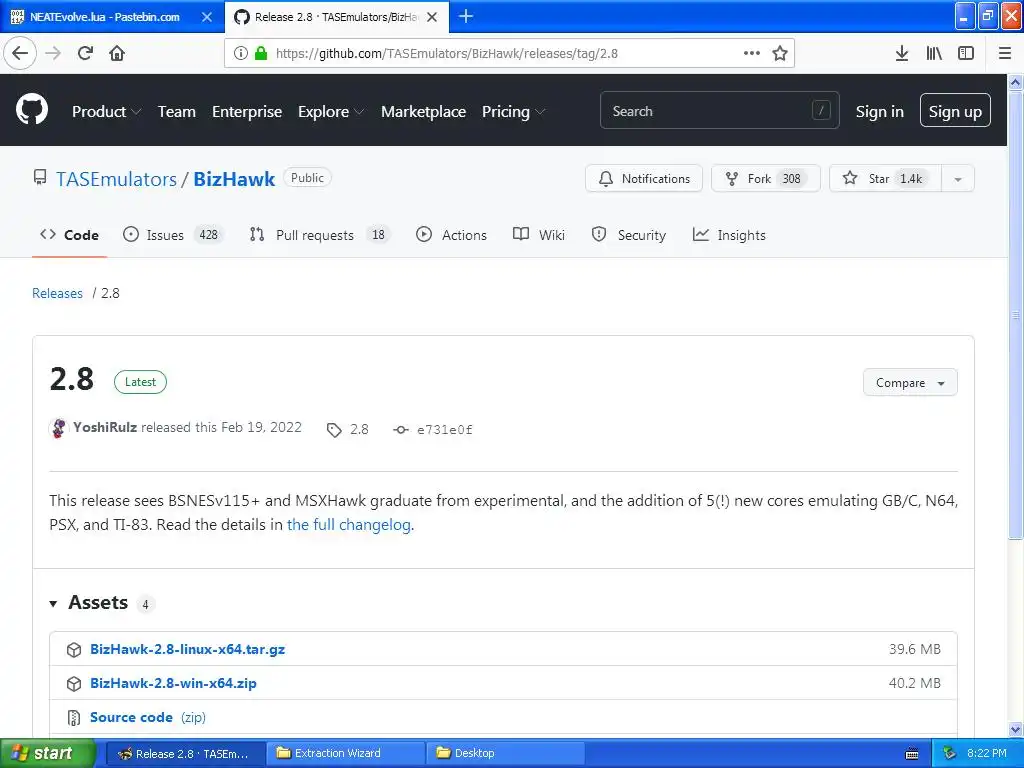1024x768 pixels.
Task: Open the Firefox Downloads panel
Action: (902, 53)
